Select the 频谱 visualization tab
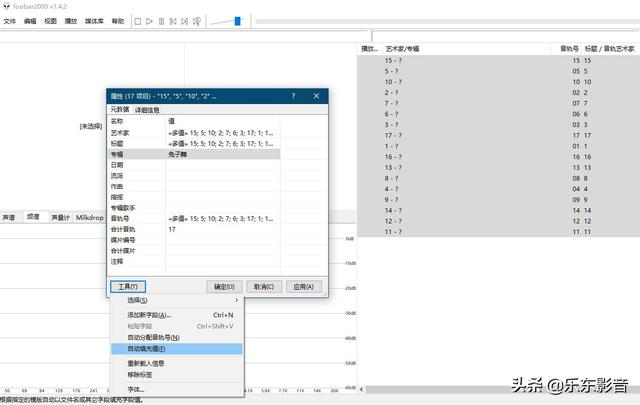The height and width of the screenshot is (405, 640). 33,217
